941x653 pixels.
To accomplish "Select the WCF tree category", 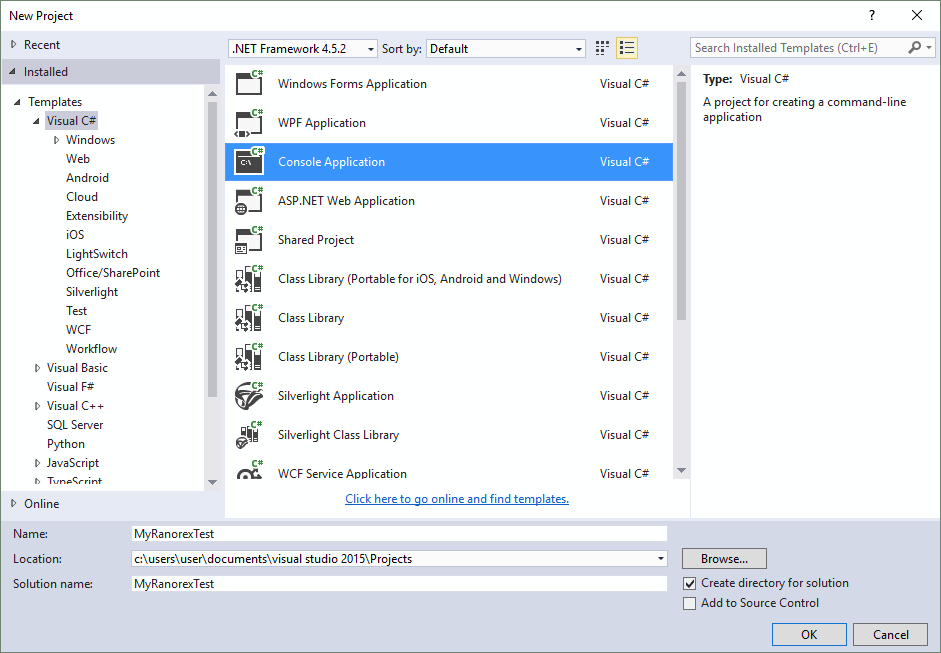I will click(x=79, y=330).
